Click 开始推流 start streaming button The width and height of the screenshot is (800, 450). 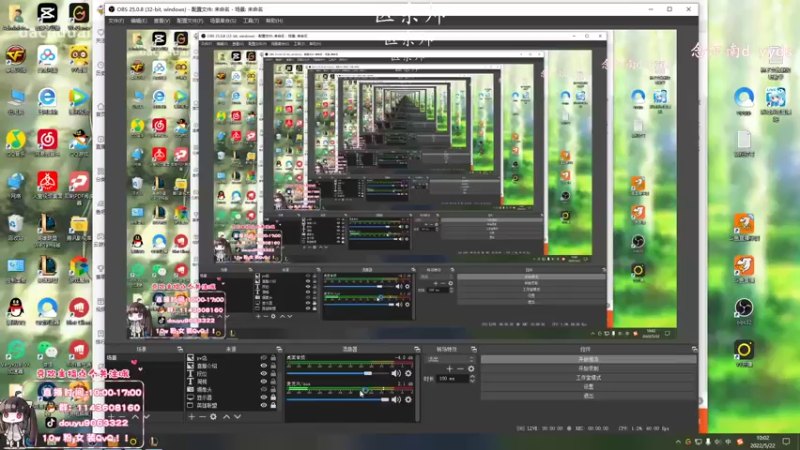(588, 359)
